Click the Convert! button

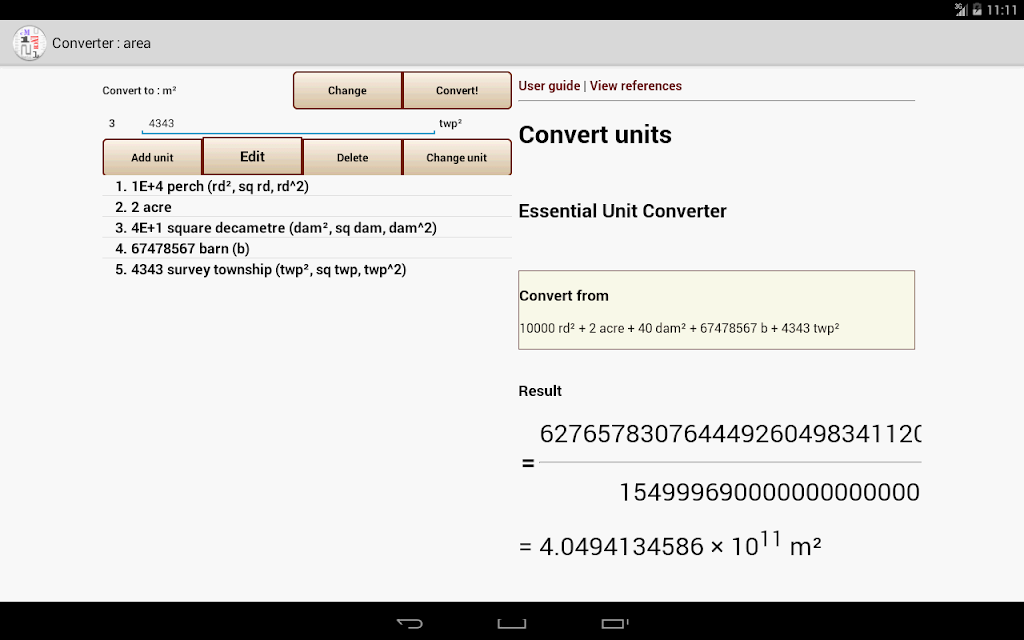(x=457, y=90)
